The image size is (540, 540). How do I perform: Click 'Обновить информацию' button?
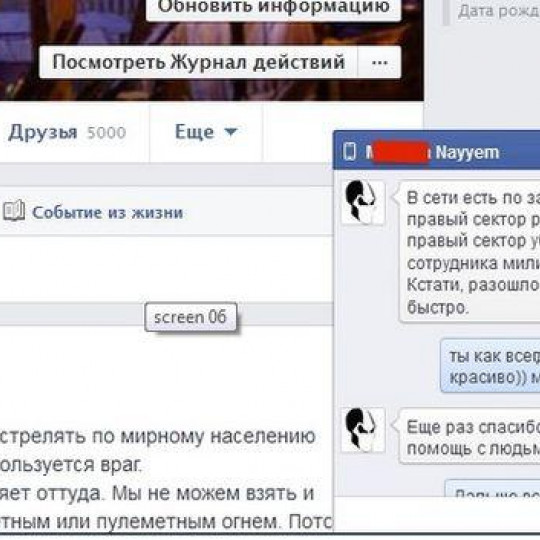[273, 8]
